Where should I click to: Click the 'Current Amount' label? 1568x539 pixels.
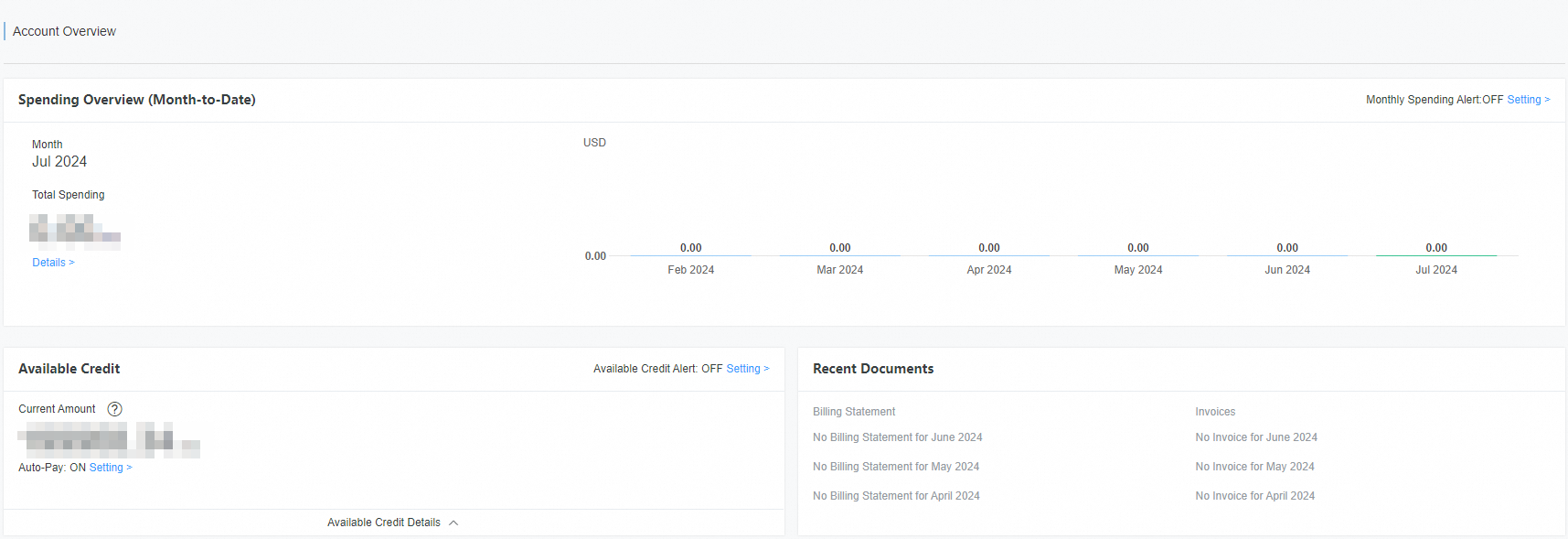(x=57, y=409)
